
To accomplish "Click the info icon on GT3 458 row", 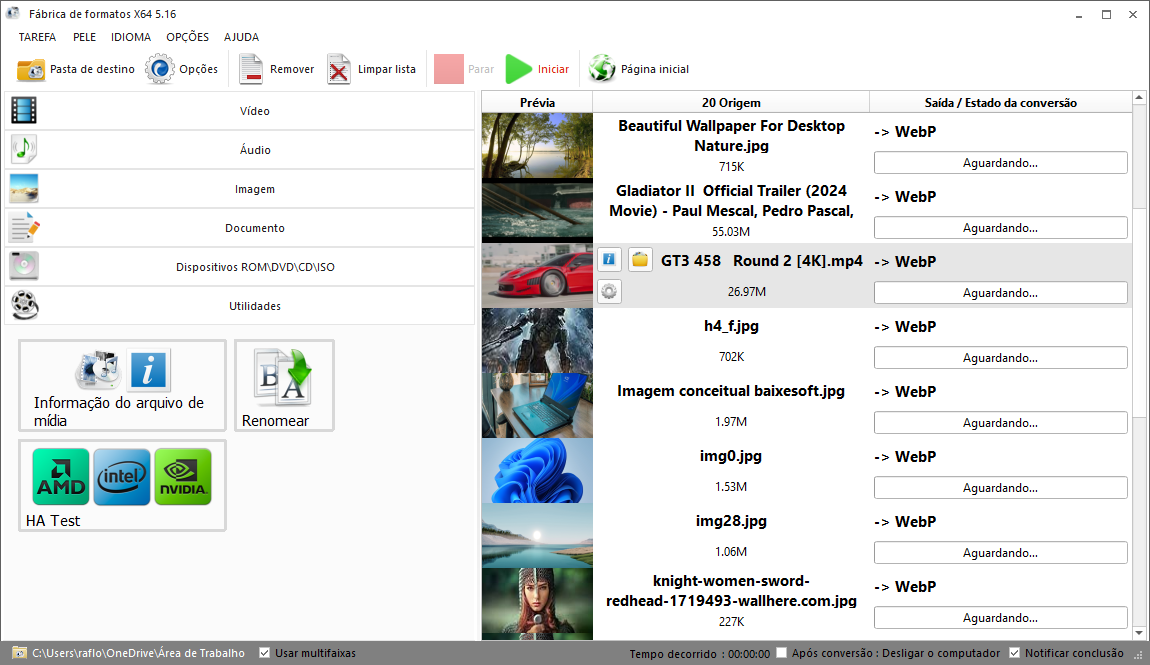I will coord(609,261).
